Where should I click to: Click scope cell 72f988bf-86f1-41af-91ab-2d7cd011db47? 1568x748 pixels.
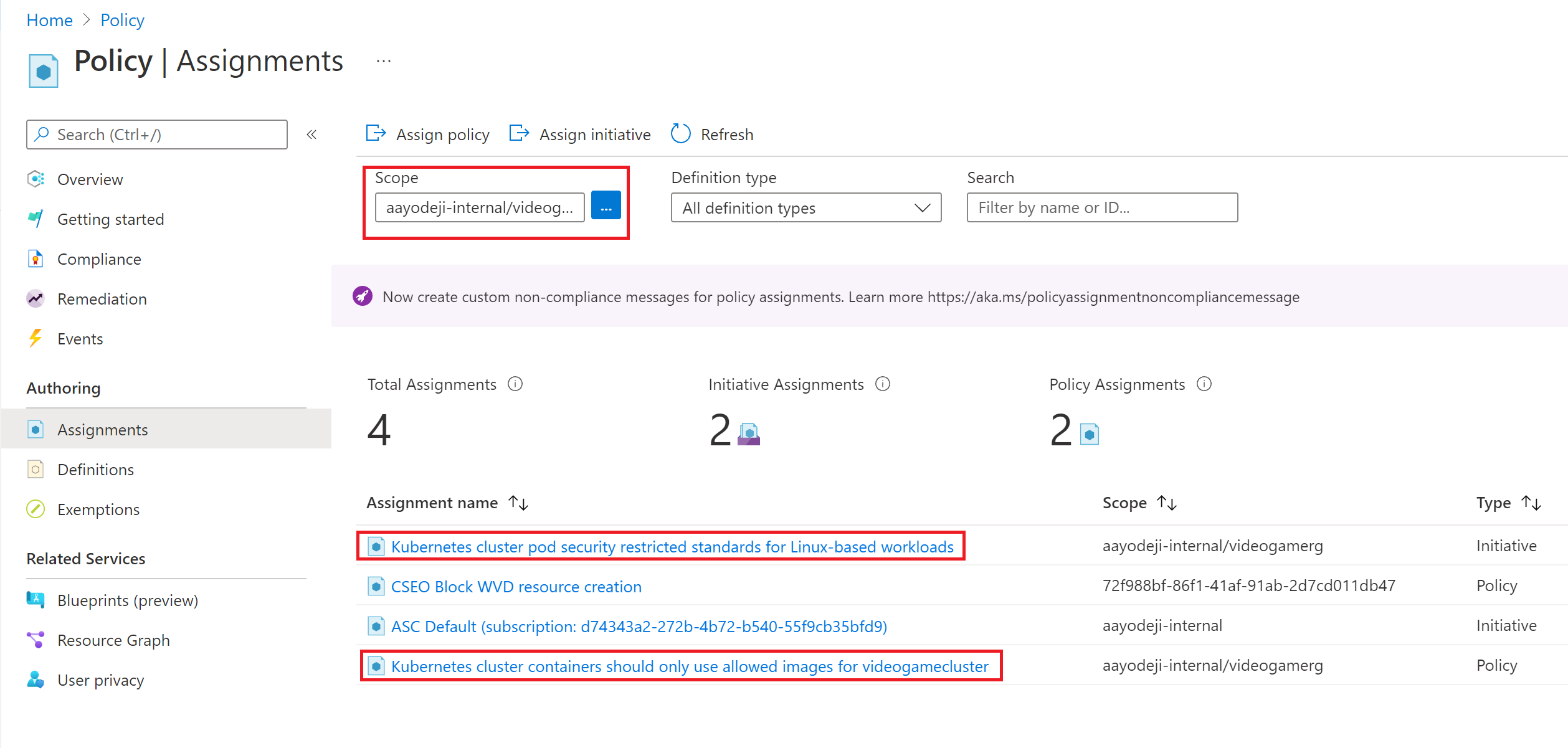tap(1248, 585)
